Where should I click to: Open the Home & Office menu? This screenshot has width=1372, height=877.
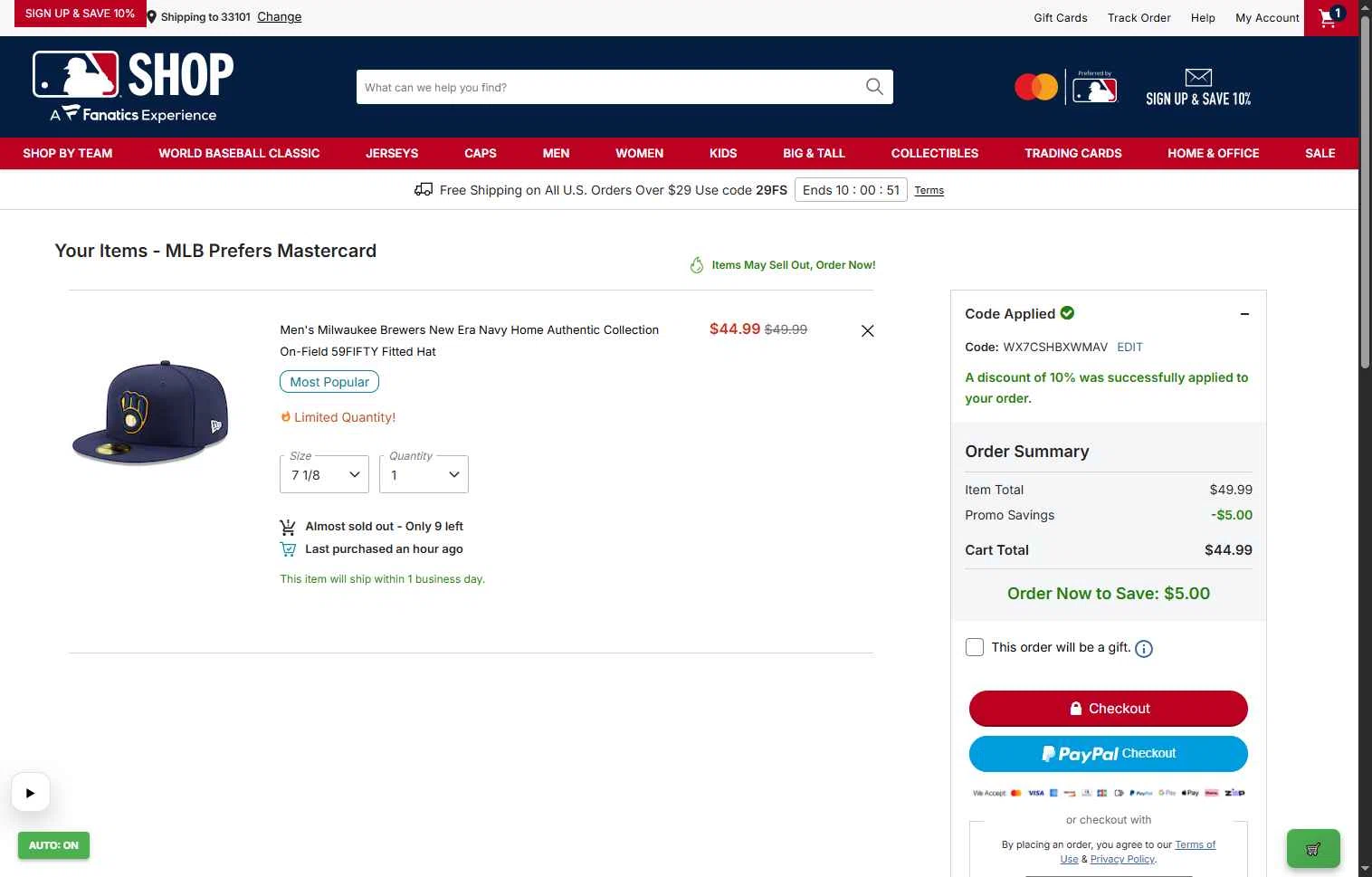pos(1214,153)
